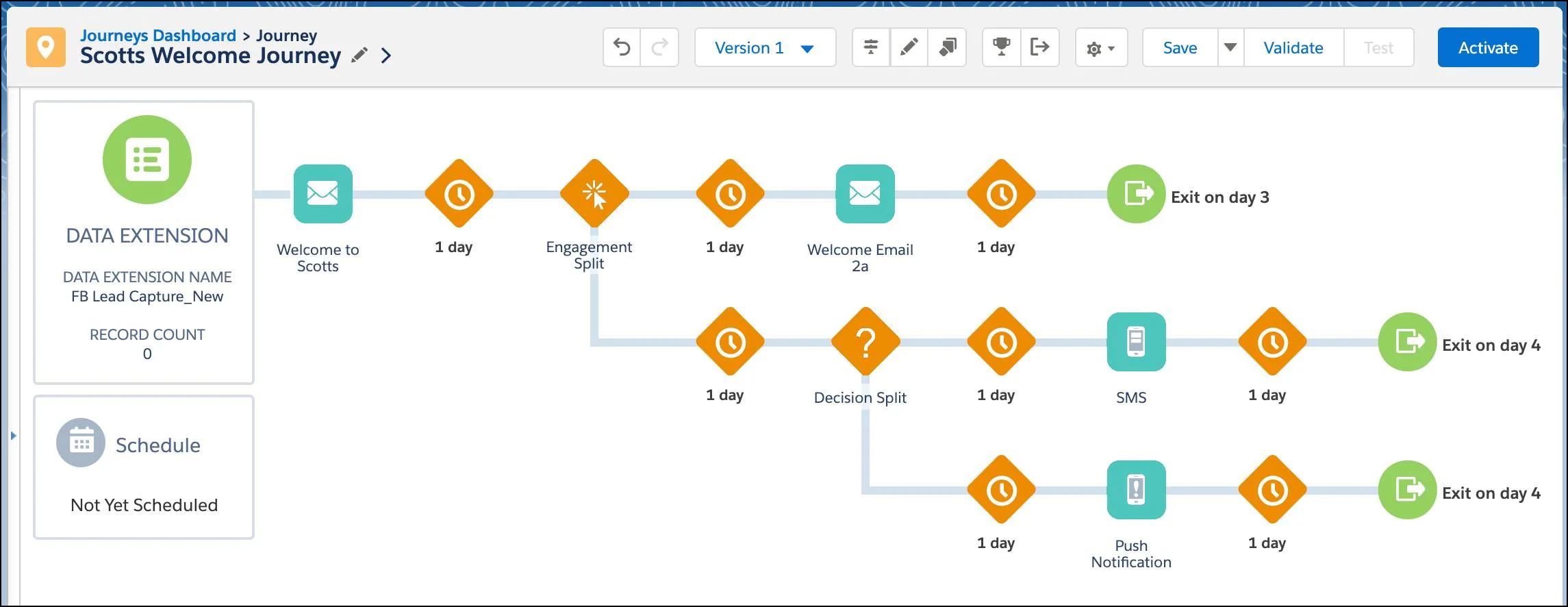Open the Schedule calendar icon

pyautogui.click(x=81, y=443)
